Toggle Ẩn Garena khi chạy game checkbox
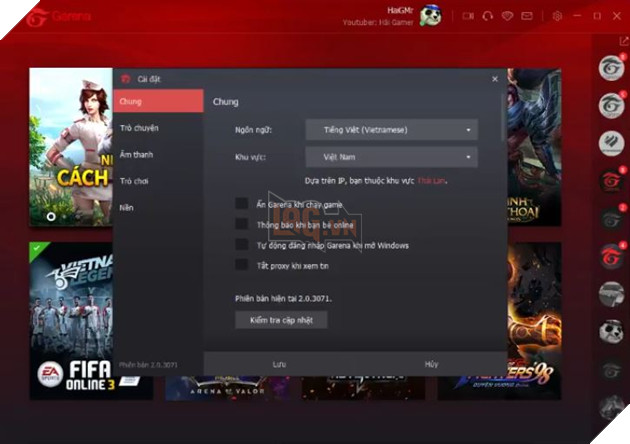630x444 pixels. (241, 203)
